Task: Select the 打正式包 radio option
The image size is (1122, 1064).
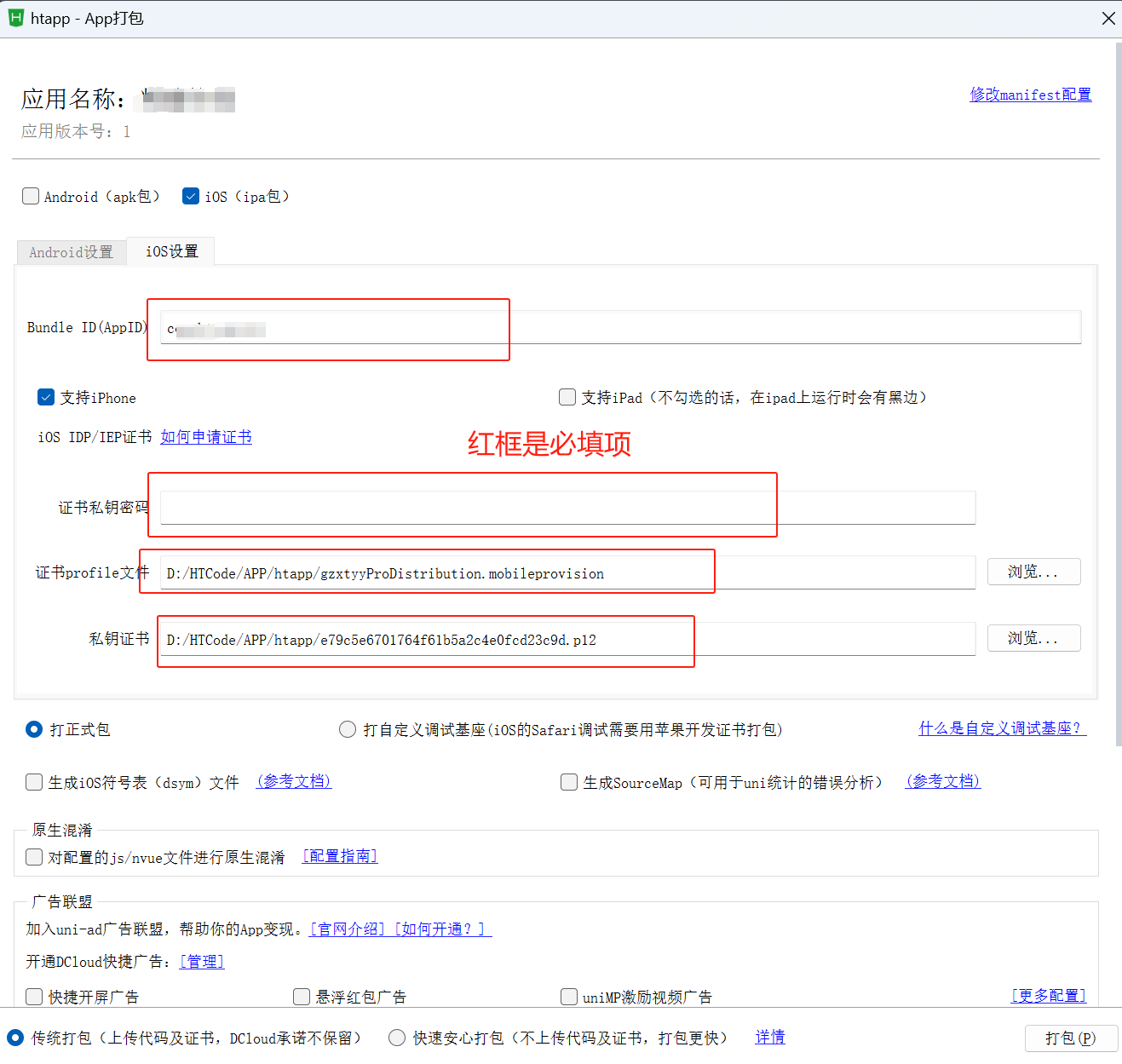Action: (34, 729)
